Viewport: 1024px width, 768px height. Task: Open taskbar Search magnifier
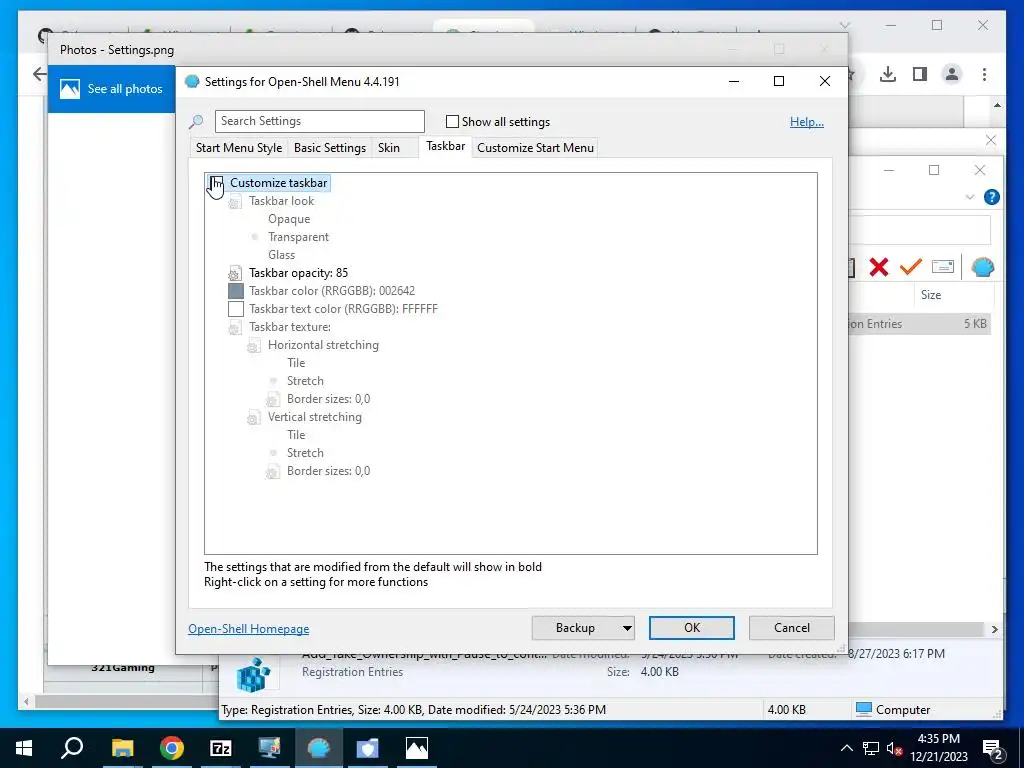tap(72, 748)
